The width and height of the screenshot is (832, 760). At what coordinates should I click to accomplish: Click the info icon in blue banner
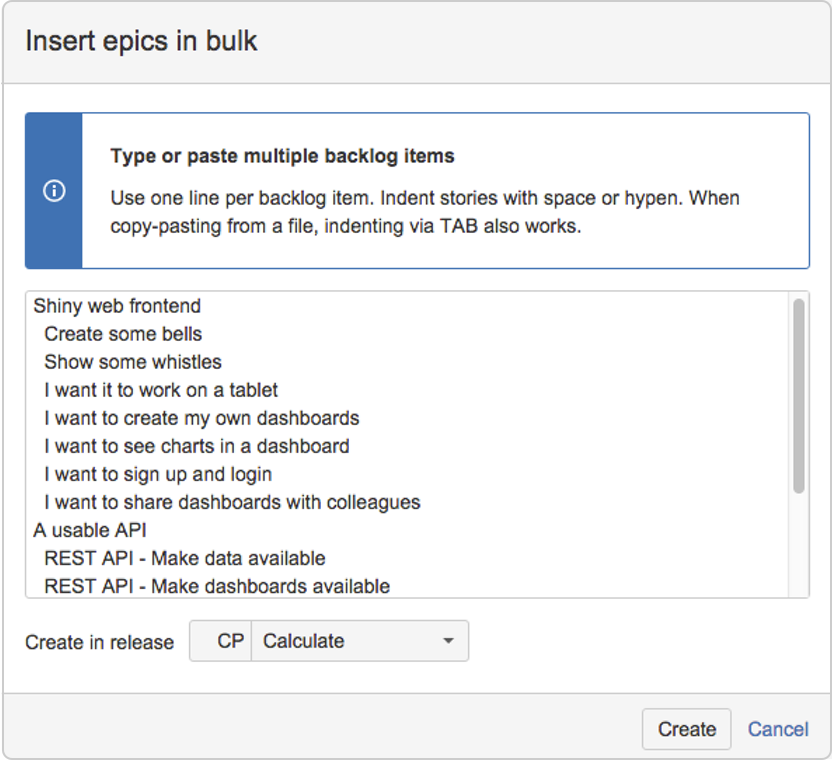(54, 191)
